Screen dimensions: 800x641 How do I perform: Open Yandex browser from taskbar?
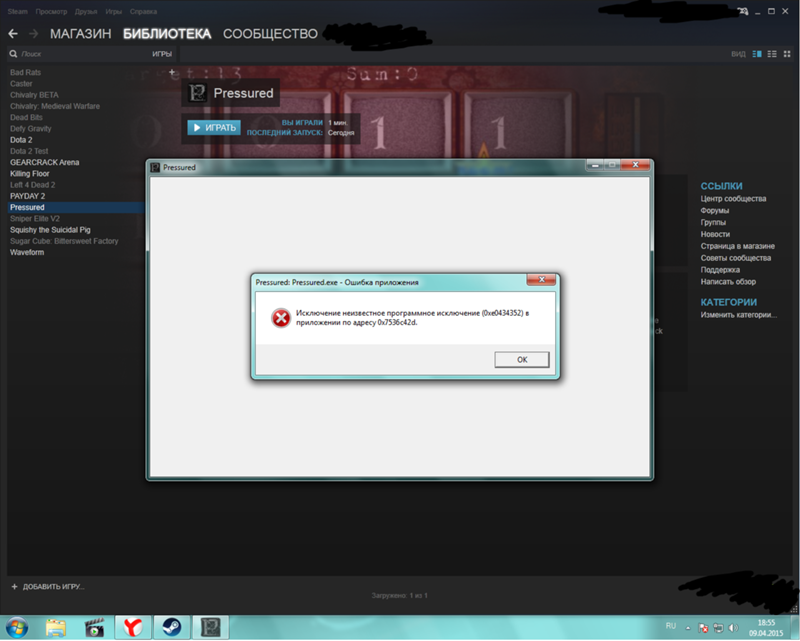click(x=133, y=627)
